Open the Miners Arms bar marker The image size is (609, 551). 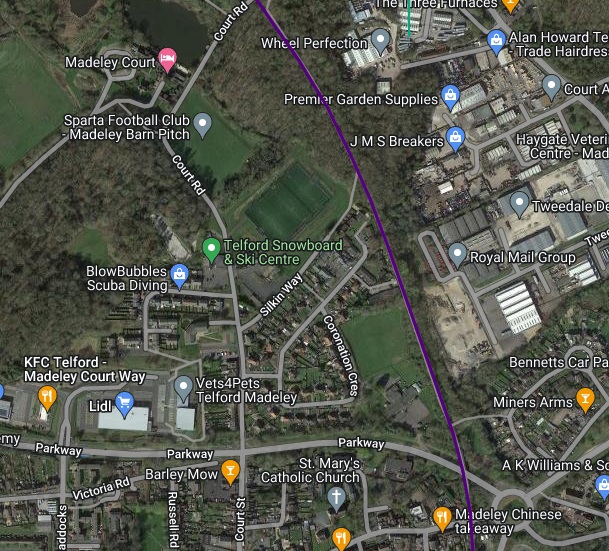[585, 400]
